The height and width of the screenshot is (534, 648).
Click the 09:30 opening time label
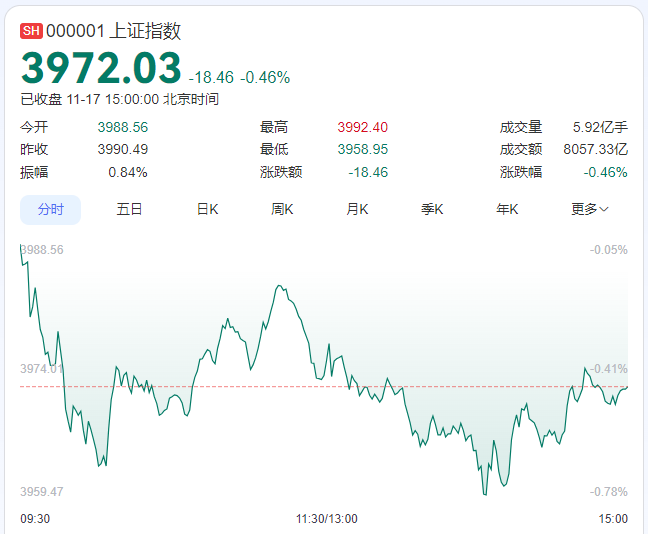coord(35,518)
